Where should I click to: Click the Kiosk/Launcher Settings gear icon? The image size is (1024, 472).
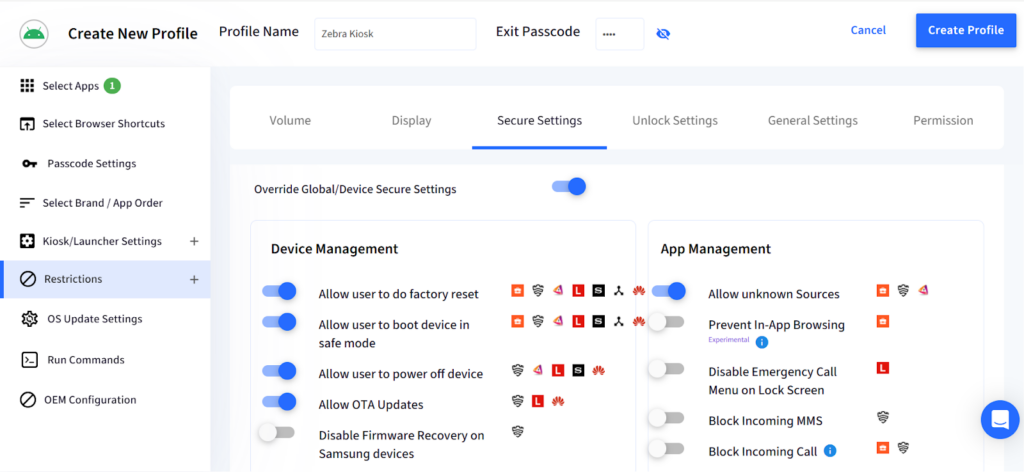point(27,241)
